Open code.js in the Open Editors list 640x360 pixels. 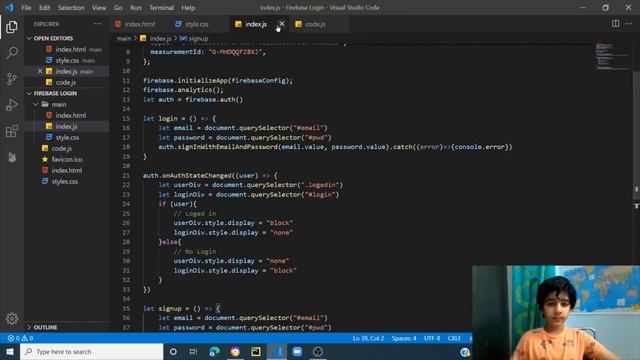[66, 82]
